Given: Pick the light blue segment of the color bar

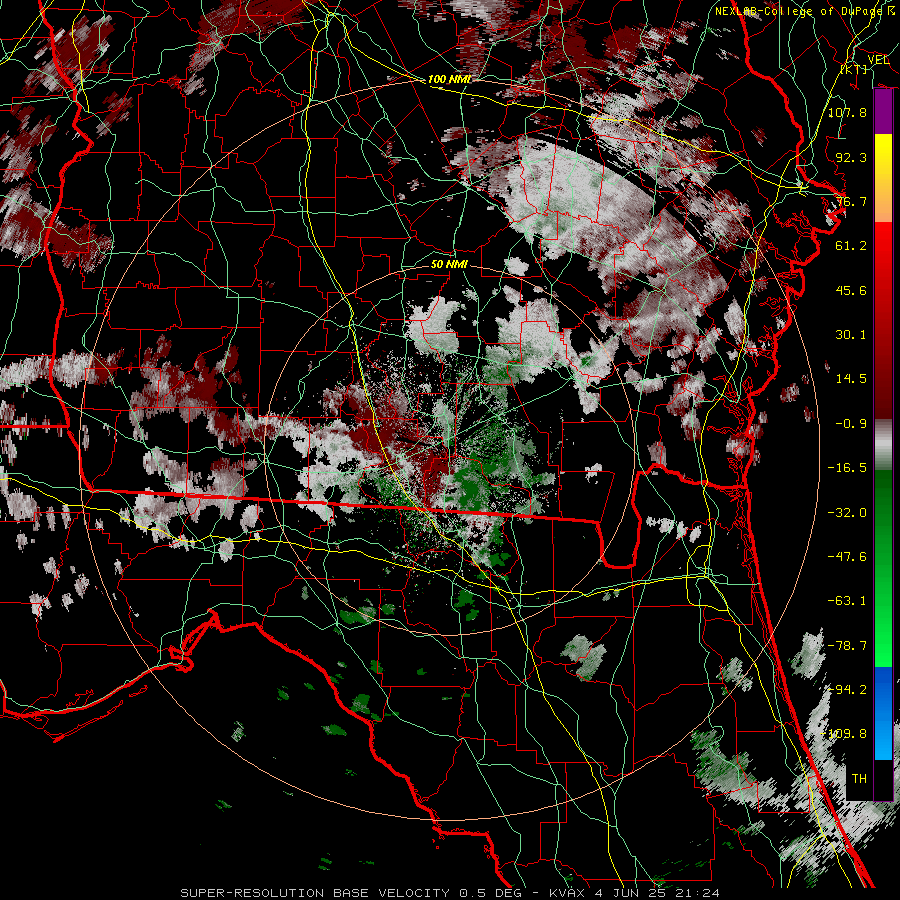Looking at the screenshot, I should coord(883,738).
